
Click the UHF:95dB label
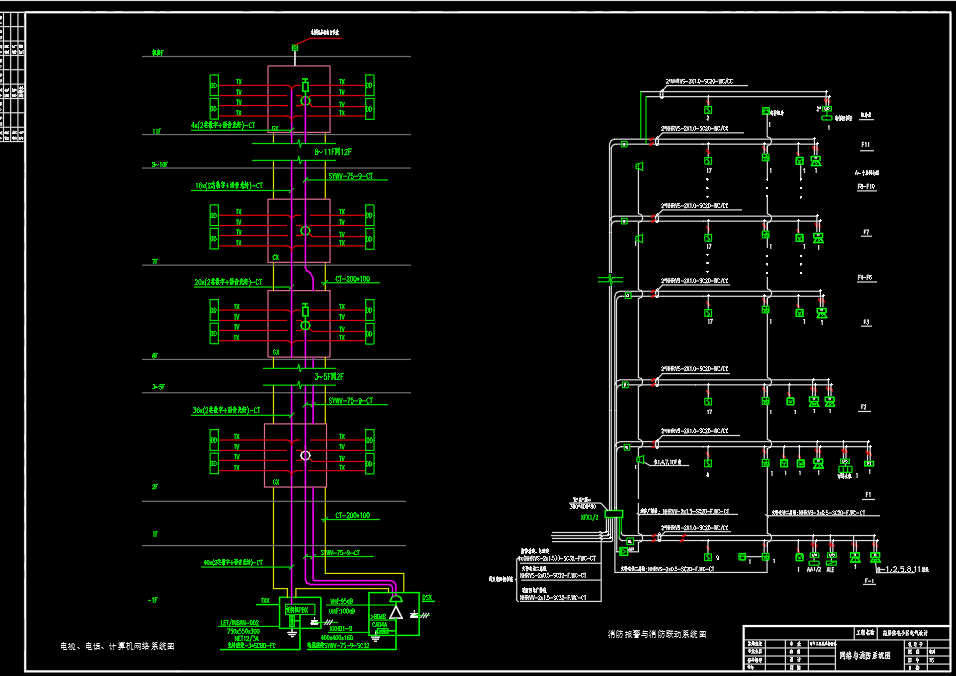pyautogui.click(x=341, y=601)
